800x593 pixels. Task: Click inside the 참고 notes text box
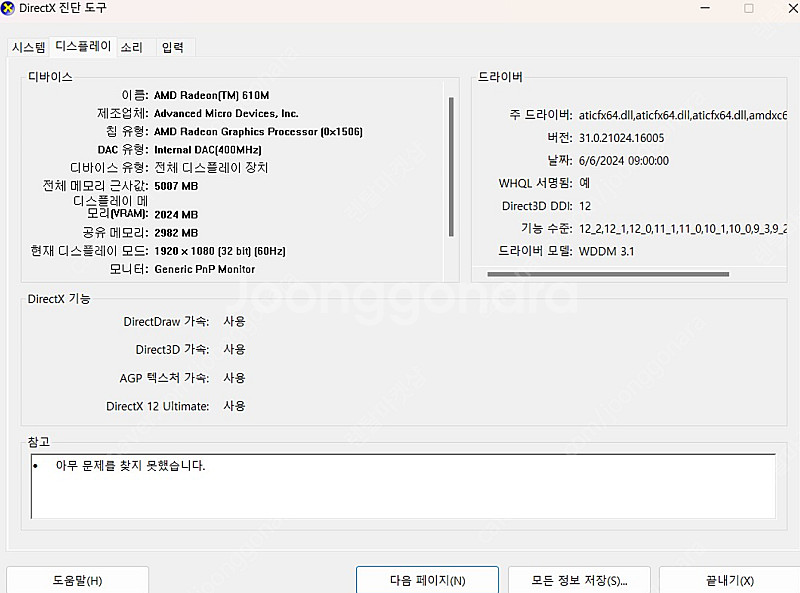coord(403,486)
